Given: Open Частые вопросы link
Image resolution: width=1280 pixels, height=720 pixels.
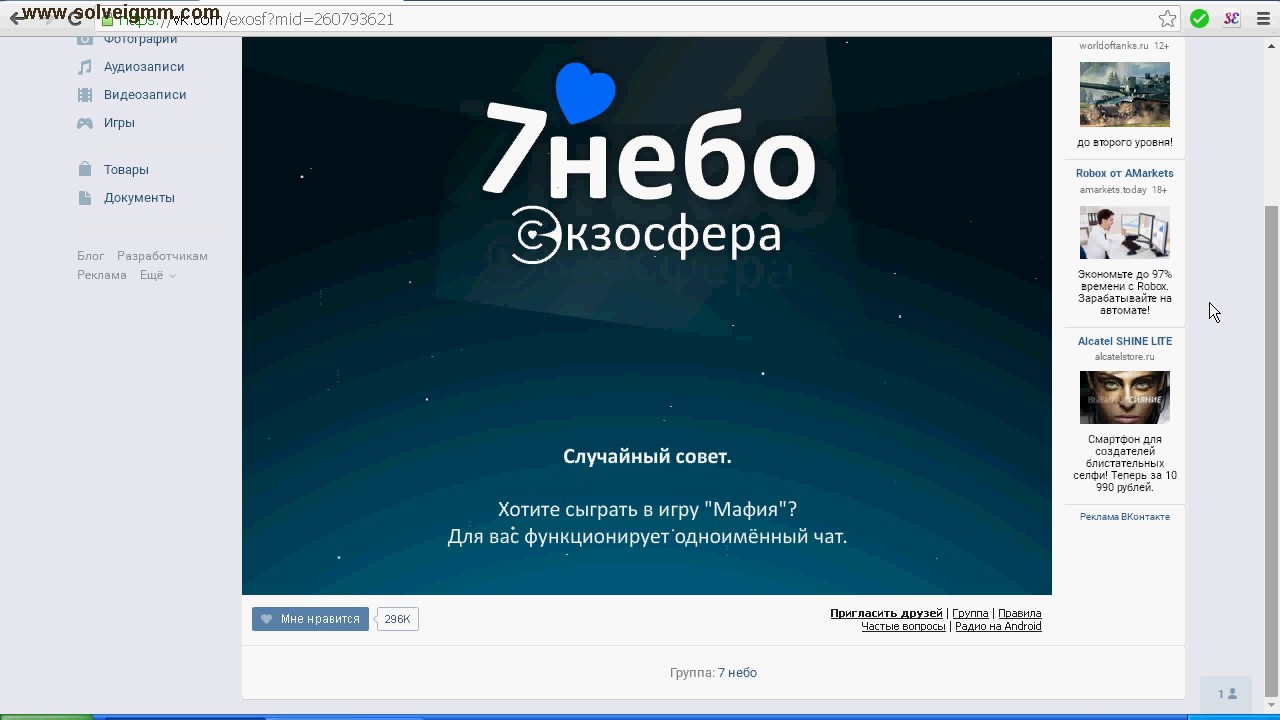Looking at the screenshot, I should (903, 626).
